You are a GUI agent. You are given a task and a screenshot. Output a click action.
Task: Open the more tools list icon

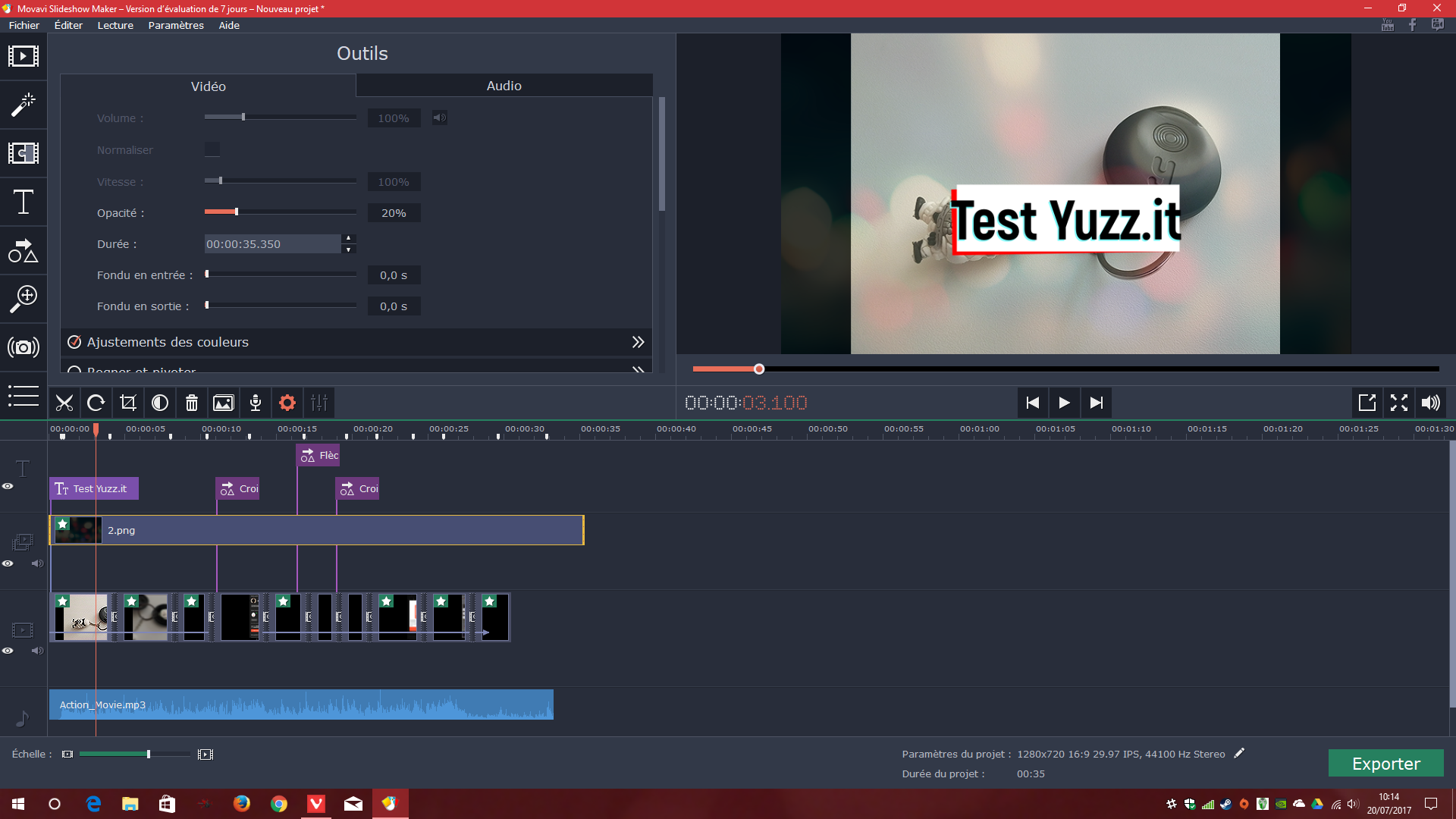tap(24, 396)
